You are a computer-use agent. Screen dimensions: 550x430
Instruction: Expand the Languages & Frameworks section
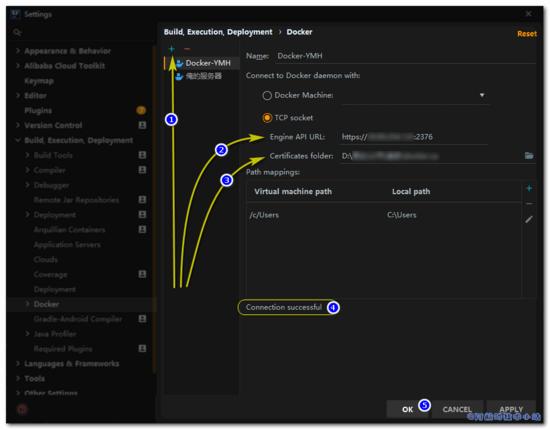(18, 364)
